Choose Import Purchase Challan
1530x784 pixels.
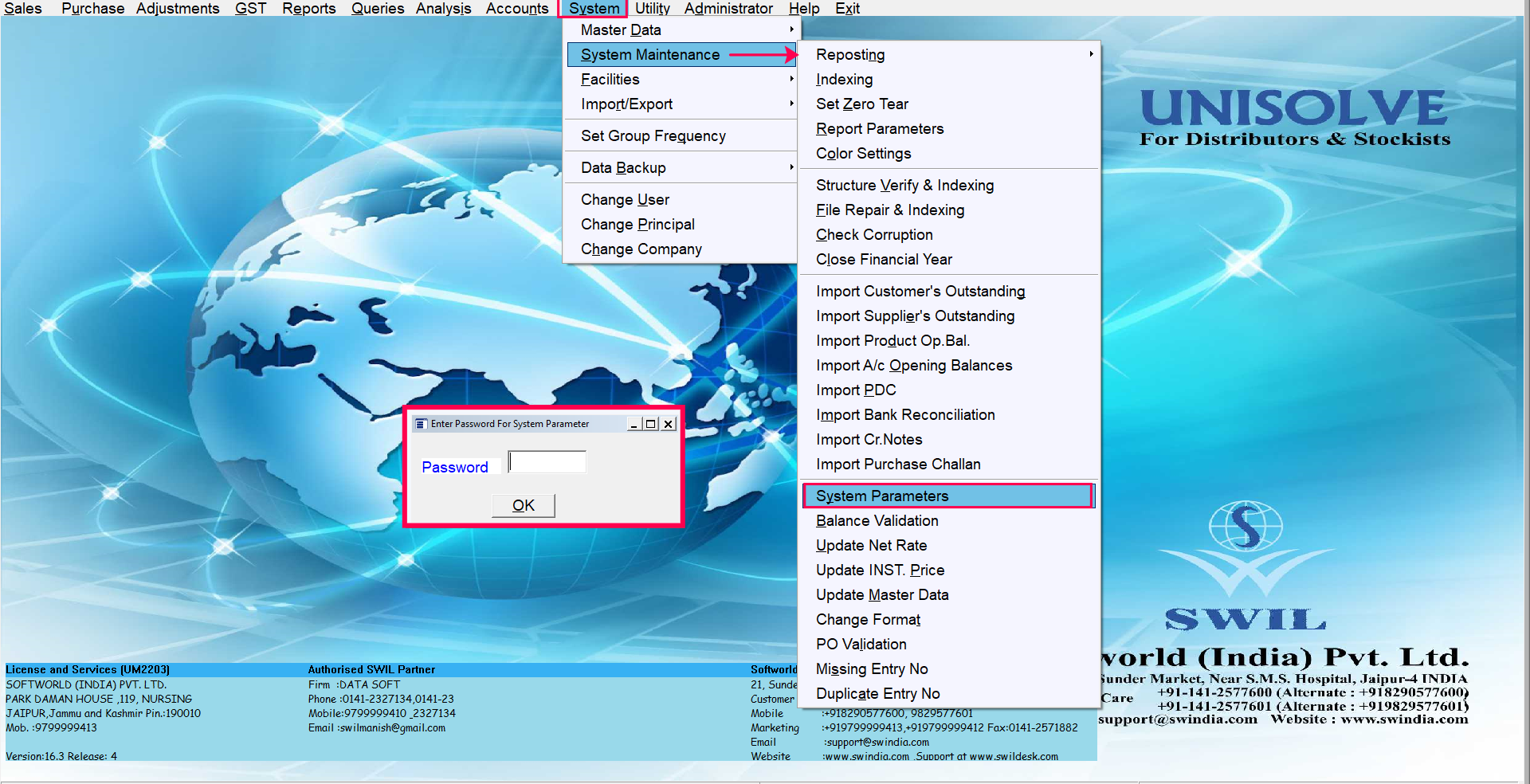[x=949, y=464]
